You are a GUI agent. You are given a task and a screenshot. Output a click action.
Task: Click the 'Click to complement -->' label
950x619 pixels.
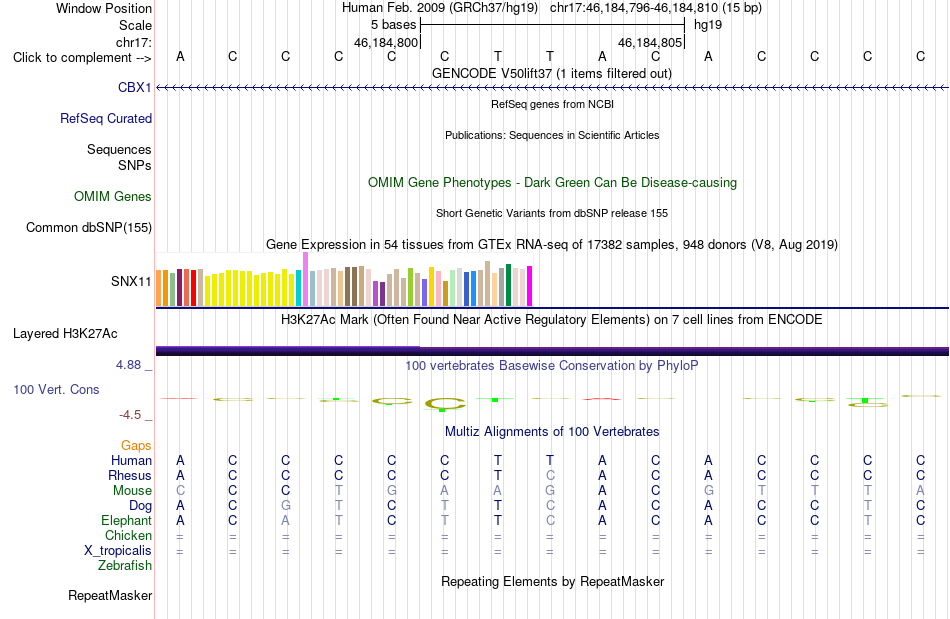pos(82,58)
